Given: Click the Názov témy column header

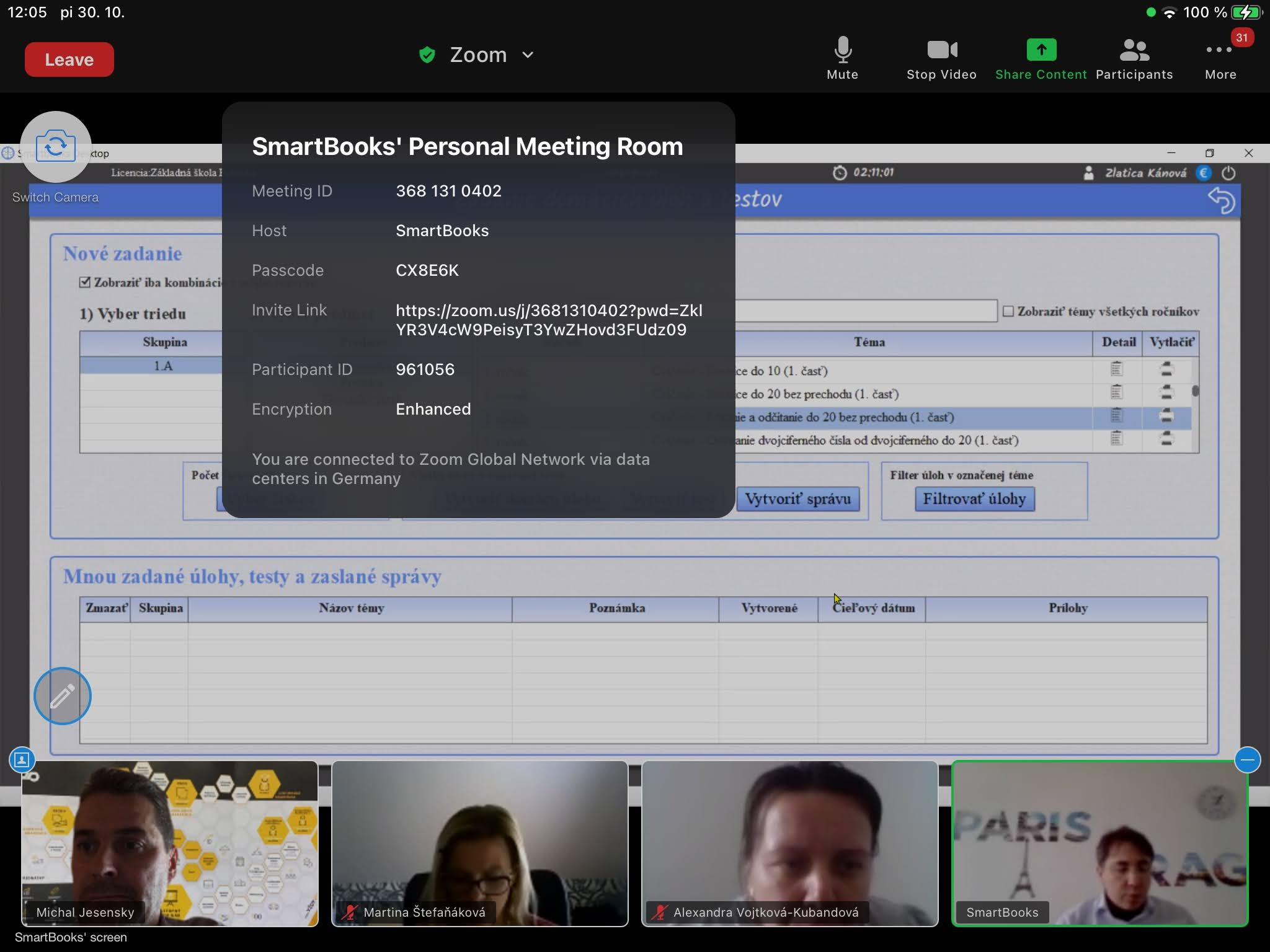Looking at the screenshot, I should [350, 609].
